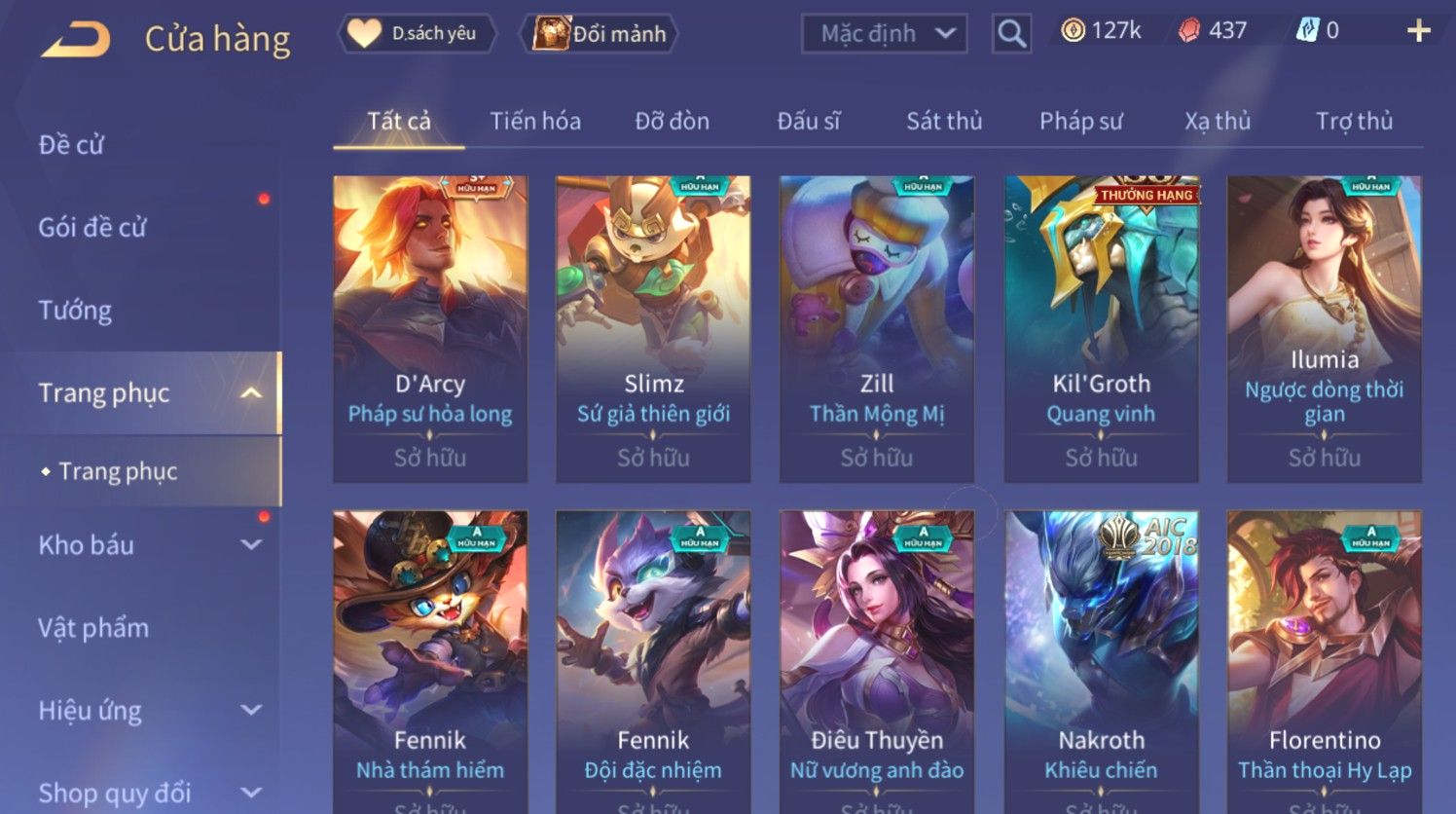Screen dimensions: 1456x814
Task: Open Gói đề cử in sidebar
Action: pos(92,228)
